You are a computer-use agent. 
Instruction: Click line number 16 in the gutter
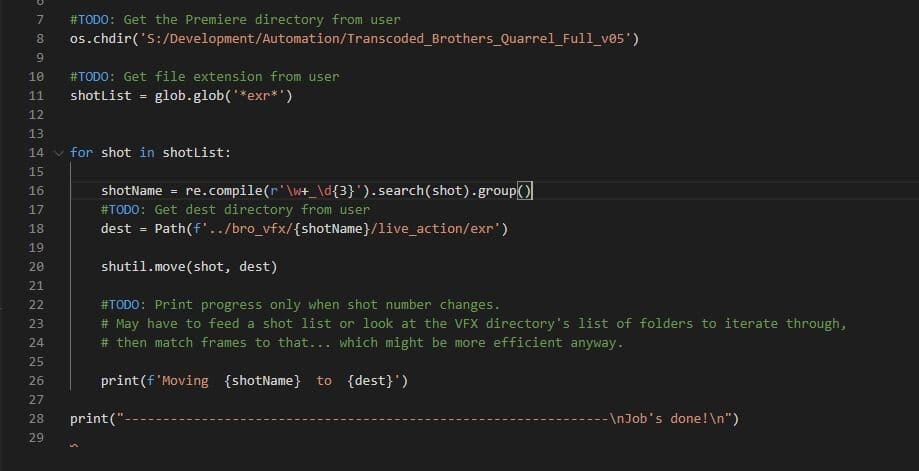click(37, 191)
